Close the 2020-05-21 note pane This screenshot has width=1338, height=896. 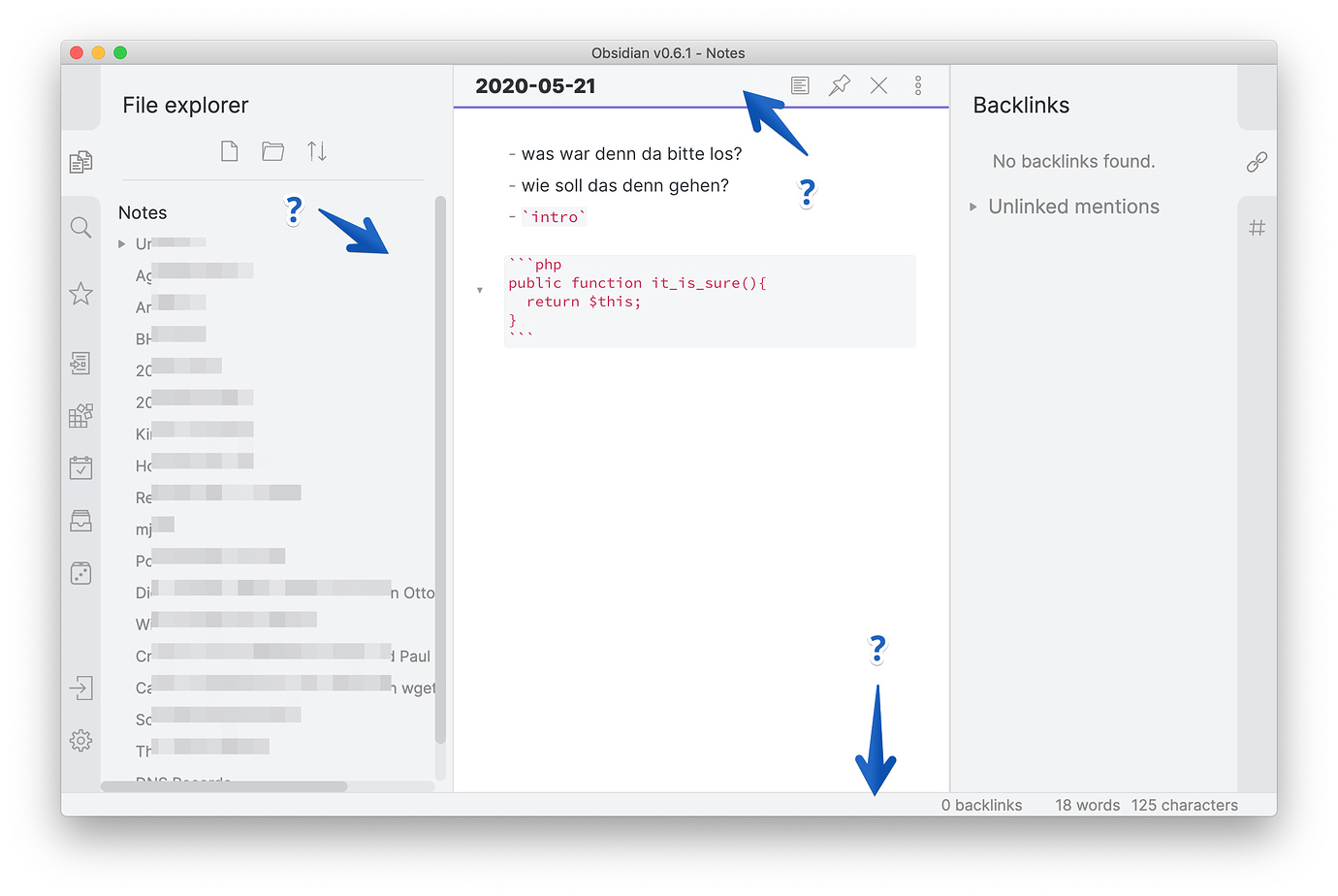879,85
